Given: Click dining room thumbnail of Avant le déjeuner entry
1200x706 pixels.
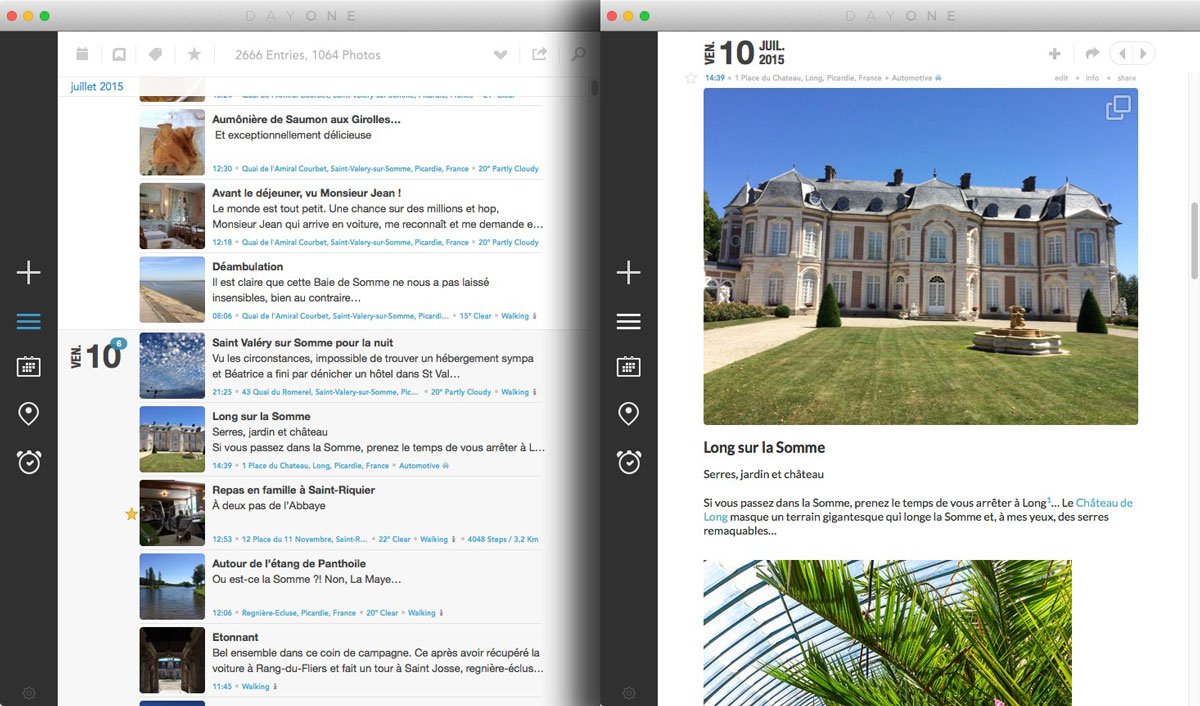Looking at the screenshot, I should click(x=172, y=216).
